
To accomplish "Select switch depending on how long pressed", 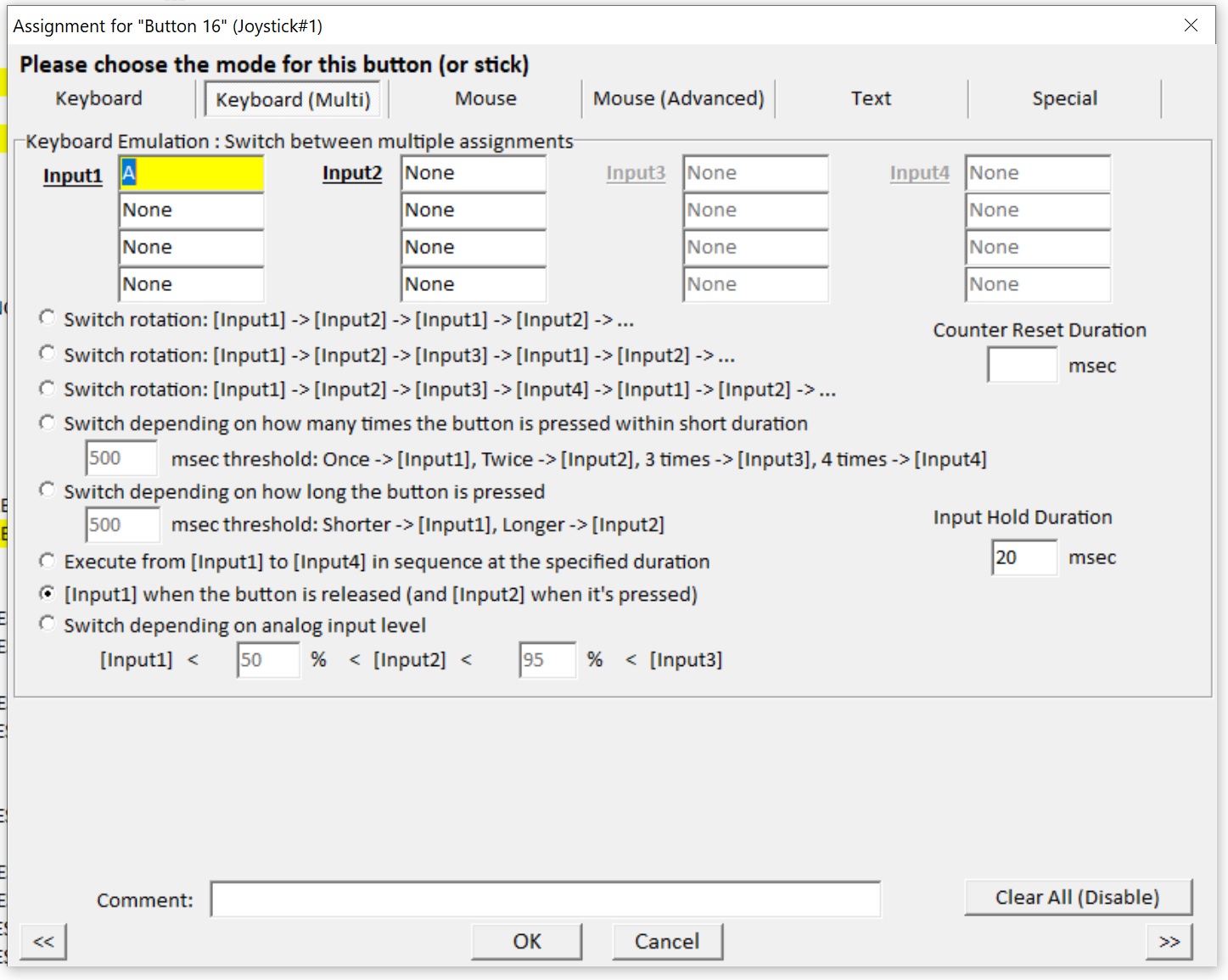I will click(x=48, y=490).
